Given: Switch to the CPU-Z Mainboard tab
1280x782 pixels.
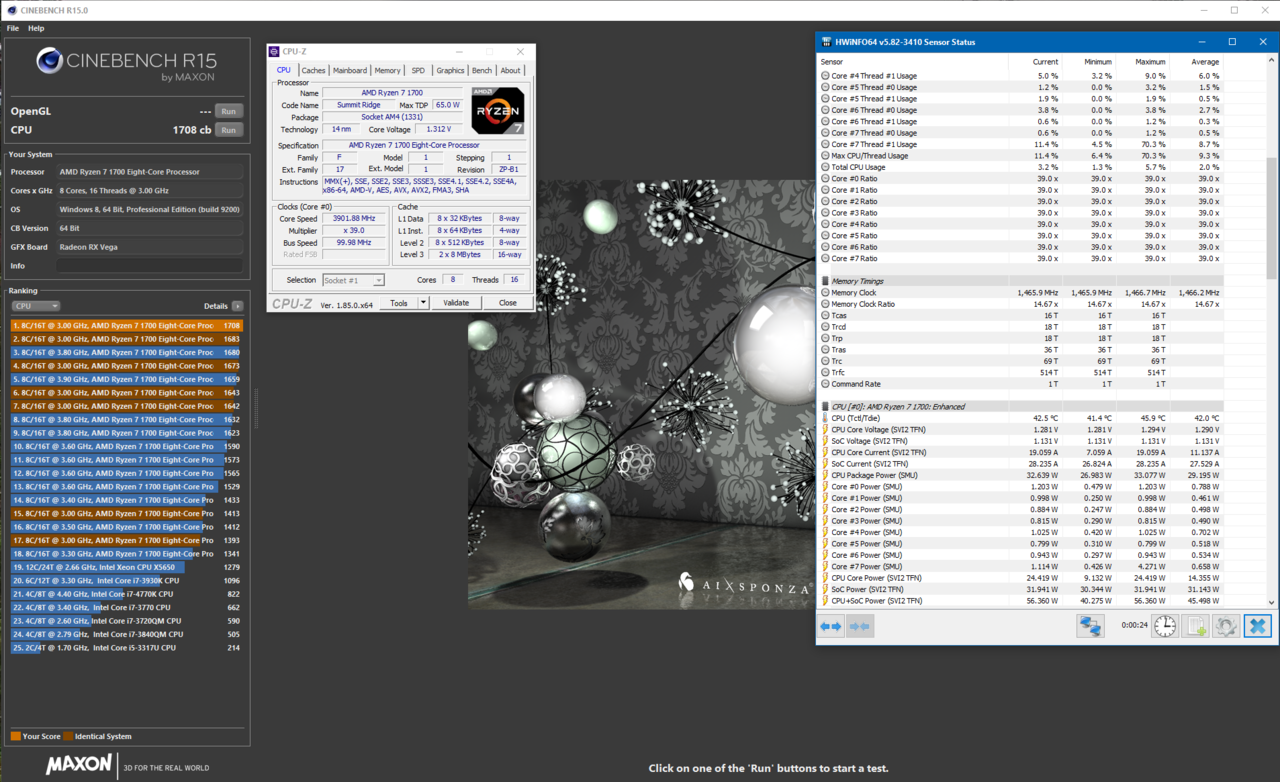Looking at the screenshot, I should [x=350, y=70].
